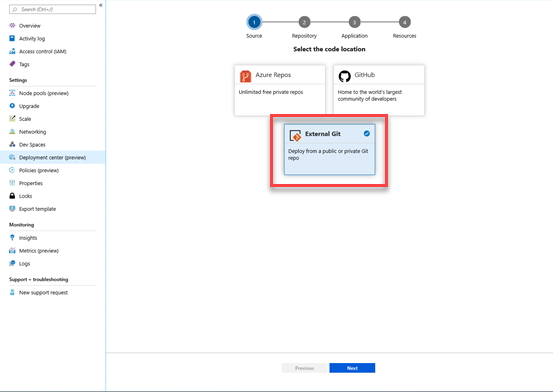Click the Azure Repos logo icon
This screenshot has height=392, width=553.
[x=245, y=76]
